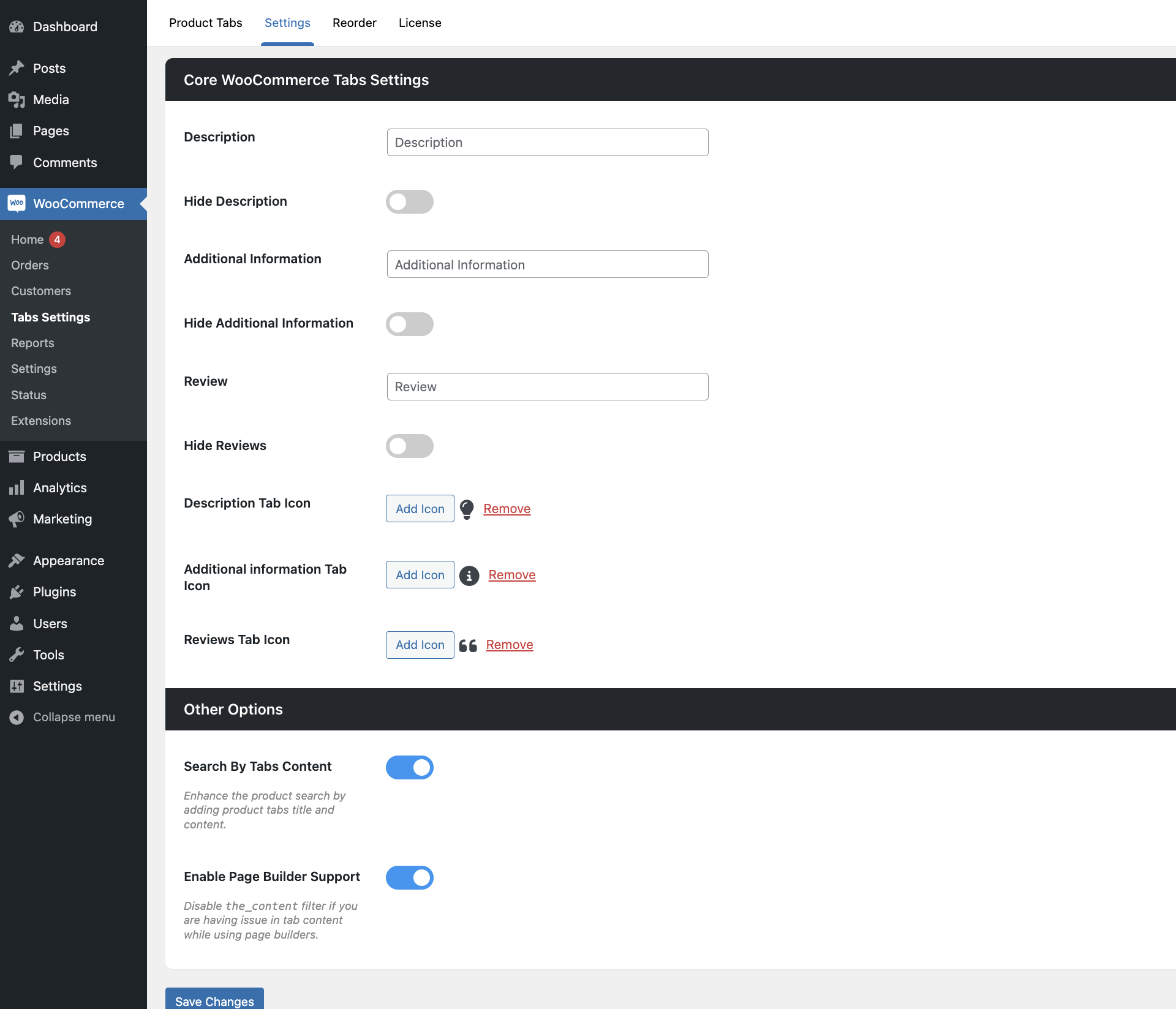1176x1009 pixels.
Task: Click the Plugins plug icon
Action: 17,591
